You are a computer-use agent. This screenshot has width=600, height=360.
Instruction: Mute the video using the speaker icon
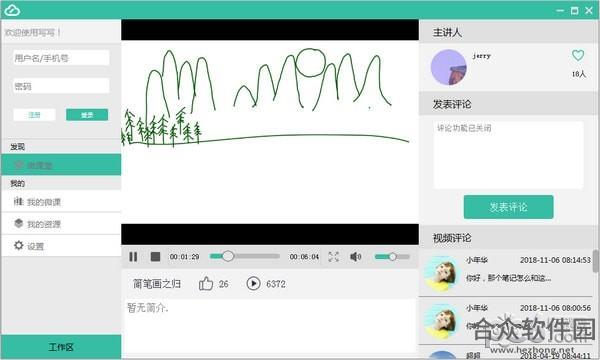355,257
